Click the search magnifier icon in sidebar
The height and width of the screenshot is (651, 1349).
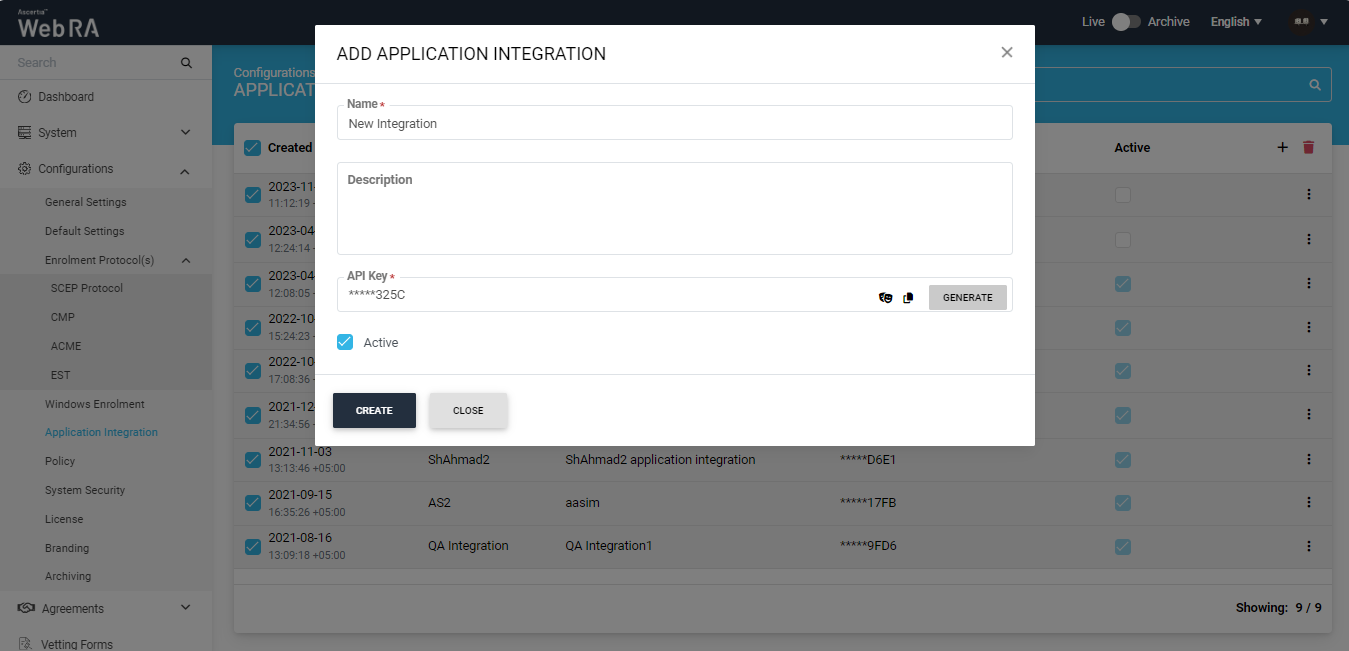[186, 63]
